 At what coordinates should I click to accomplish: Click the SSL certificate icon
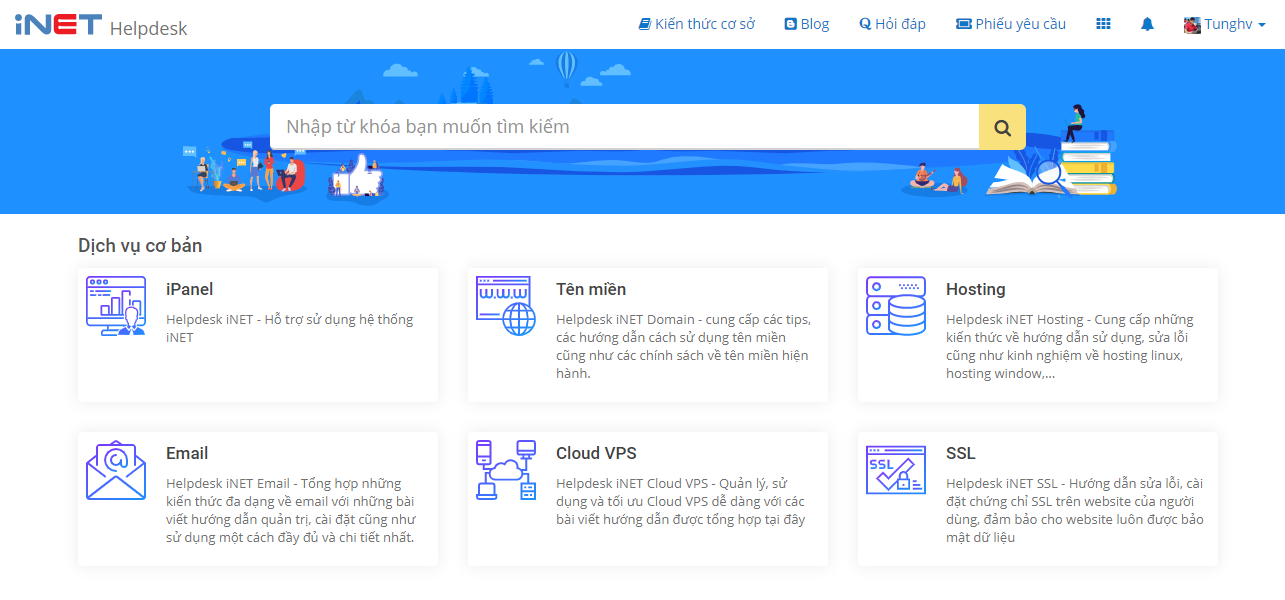896,470
